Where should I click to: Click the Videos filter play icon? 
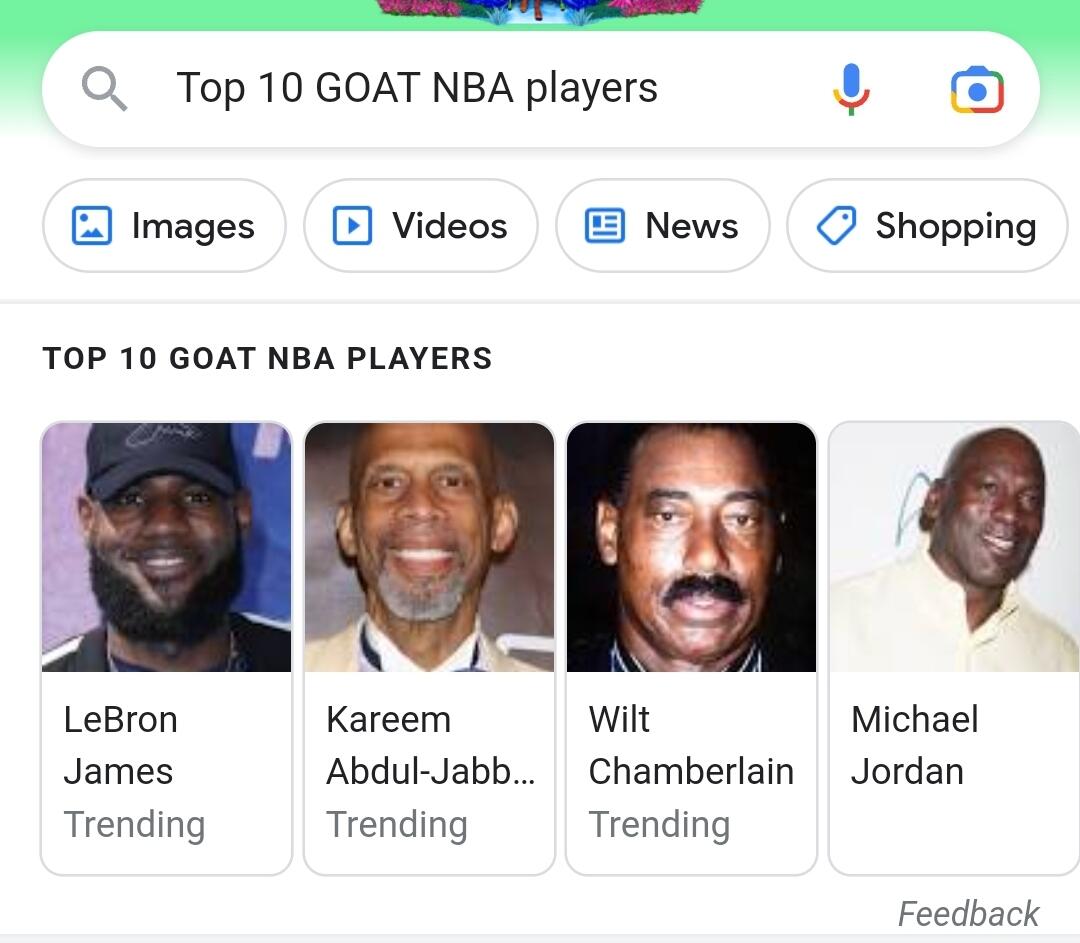point(352,226)
